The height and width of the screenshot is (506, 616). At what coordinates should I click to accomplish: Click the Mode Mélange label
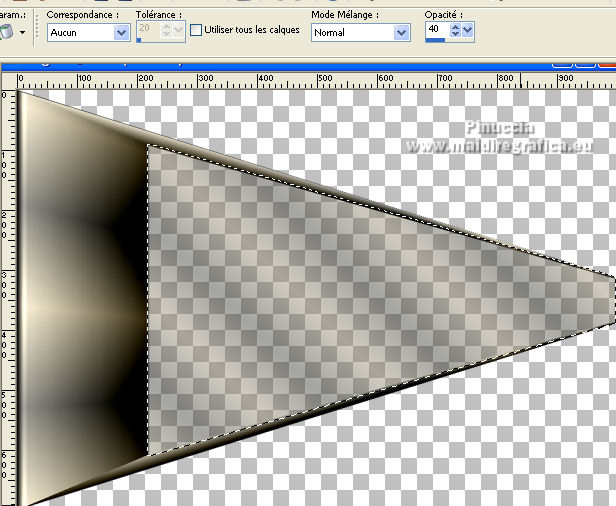345,15
